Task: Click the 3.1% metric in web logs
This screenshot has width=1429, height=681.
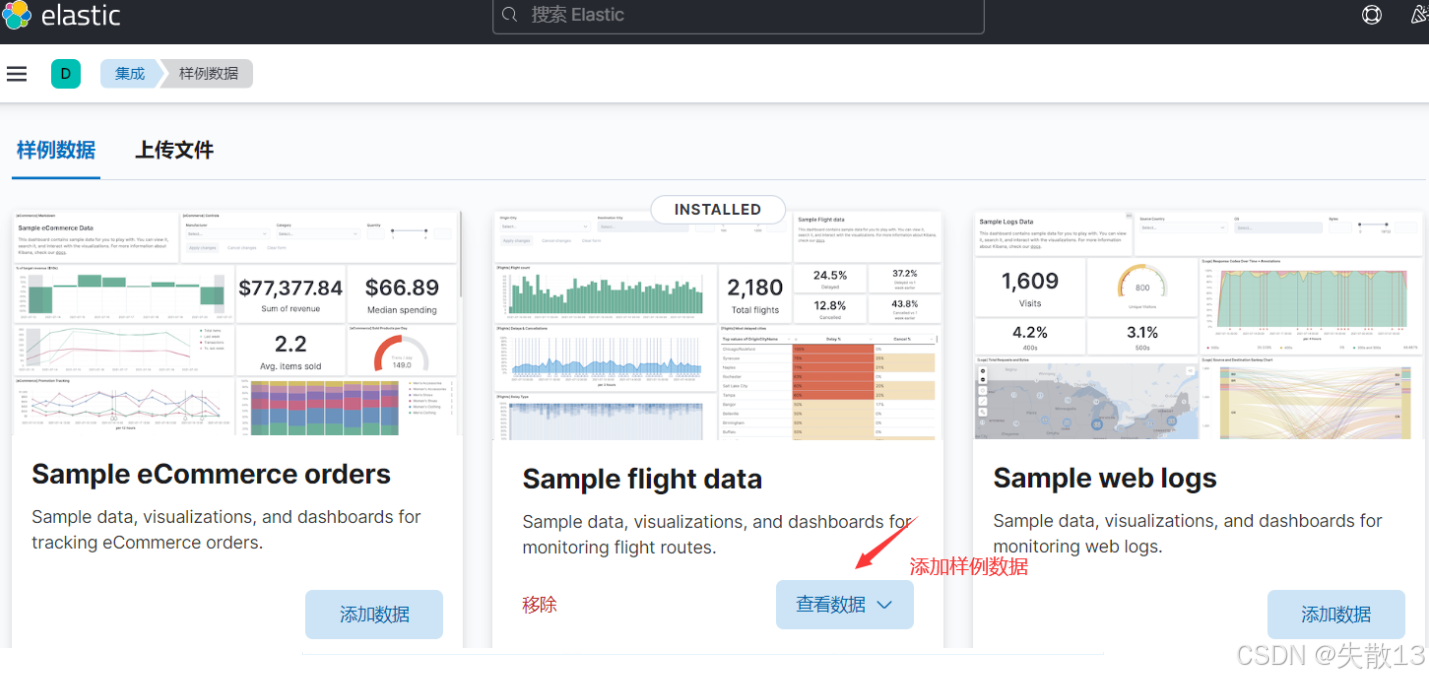Action: [x=1142, y=332]
